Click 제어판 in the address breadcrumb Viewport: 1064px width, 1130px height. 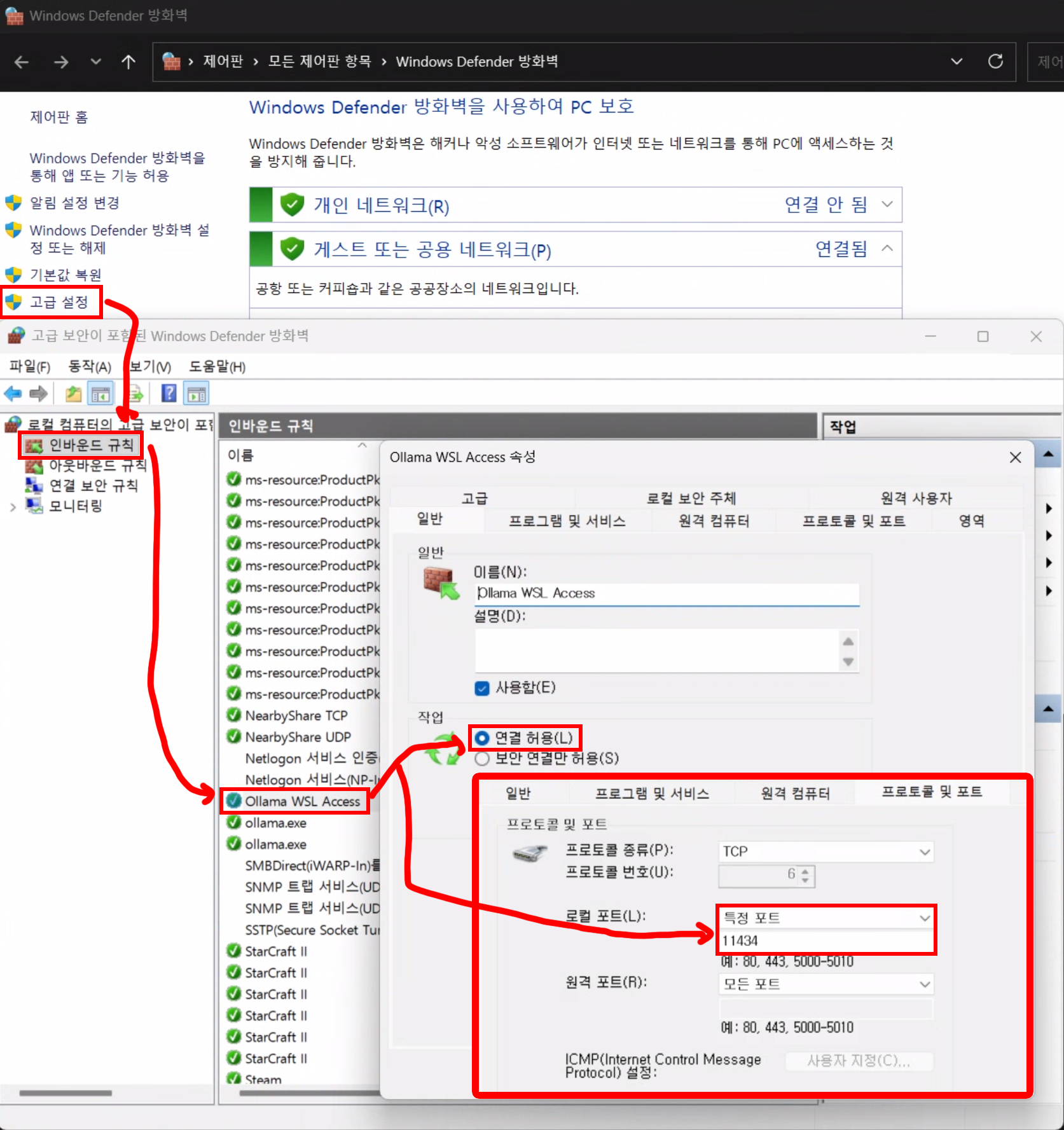[x=223, y=62]
